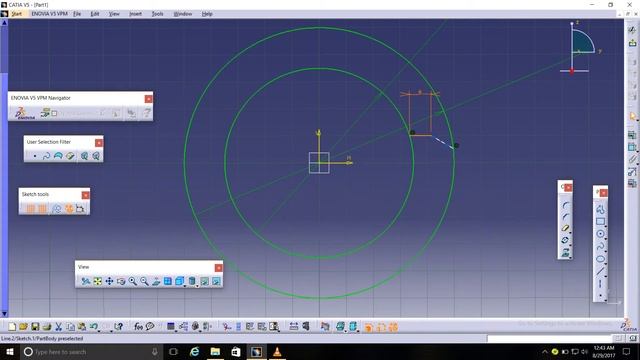Click the Paste icon
The image size is (640, 360).
[82, 327]
